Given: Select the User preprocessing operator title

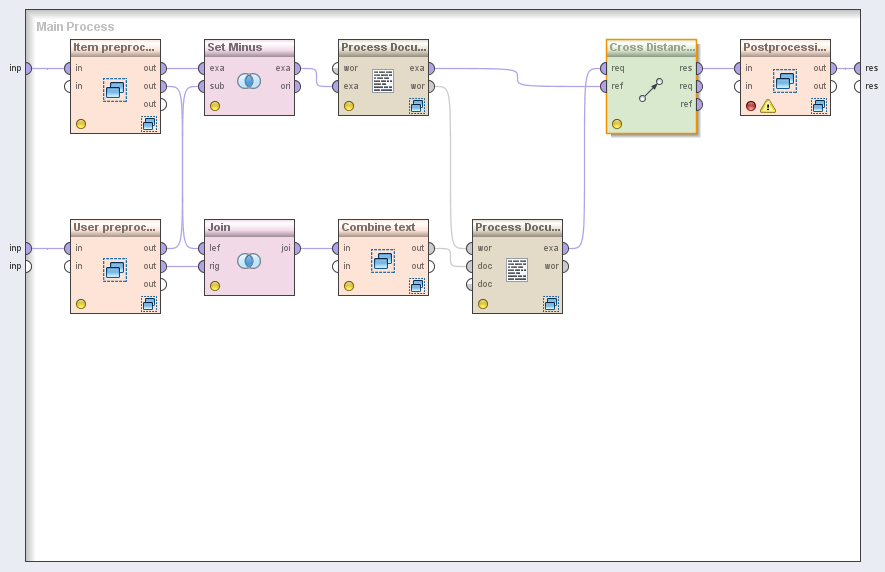Looking at the screenshot, I should click(x=115, y=227).
